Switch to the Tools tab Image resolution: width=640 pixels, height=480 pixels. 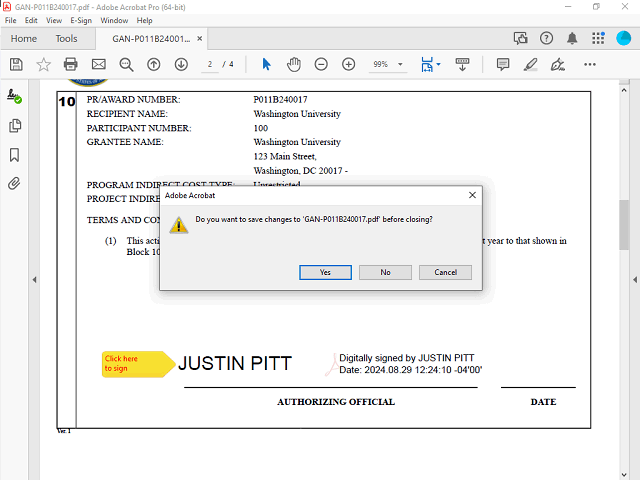coord(66,38)
